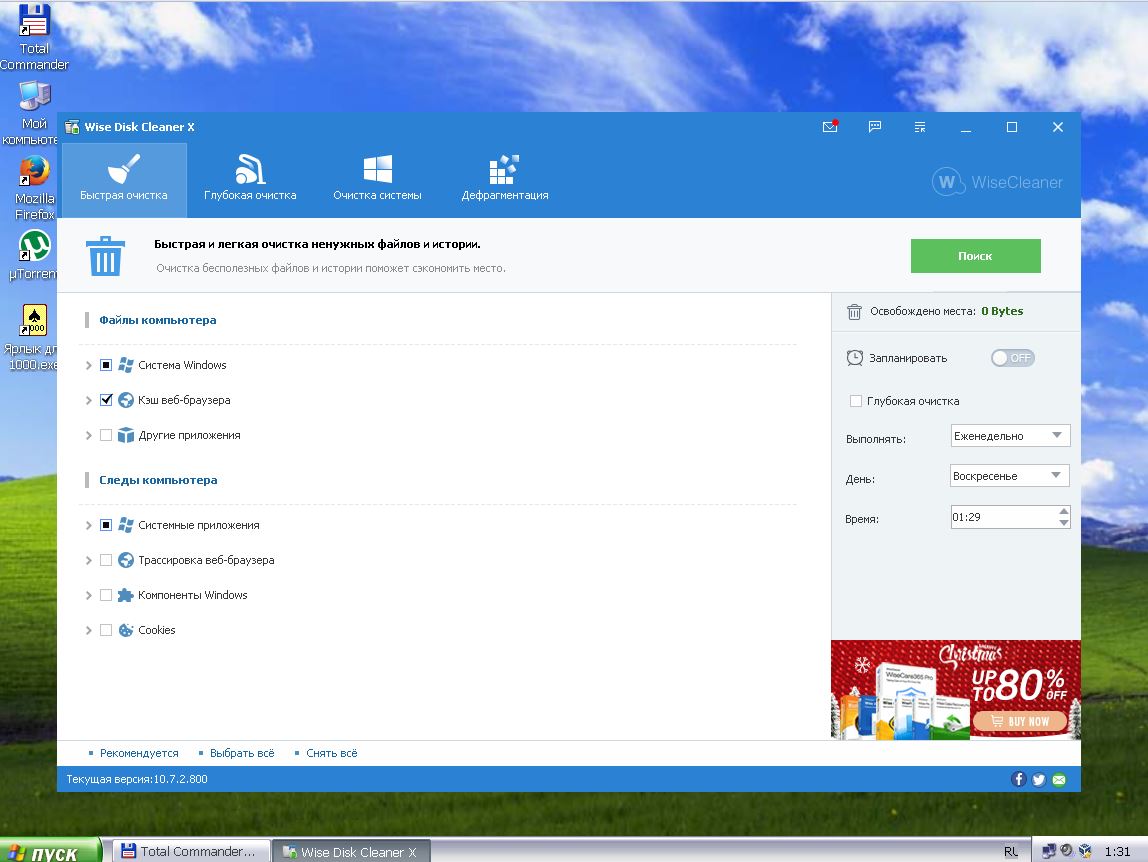Image resolution: width=1148 pixels, height=862 pixels.
Task: Switch to Total Commander taskbar button
Action: [191, 851]
